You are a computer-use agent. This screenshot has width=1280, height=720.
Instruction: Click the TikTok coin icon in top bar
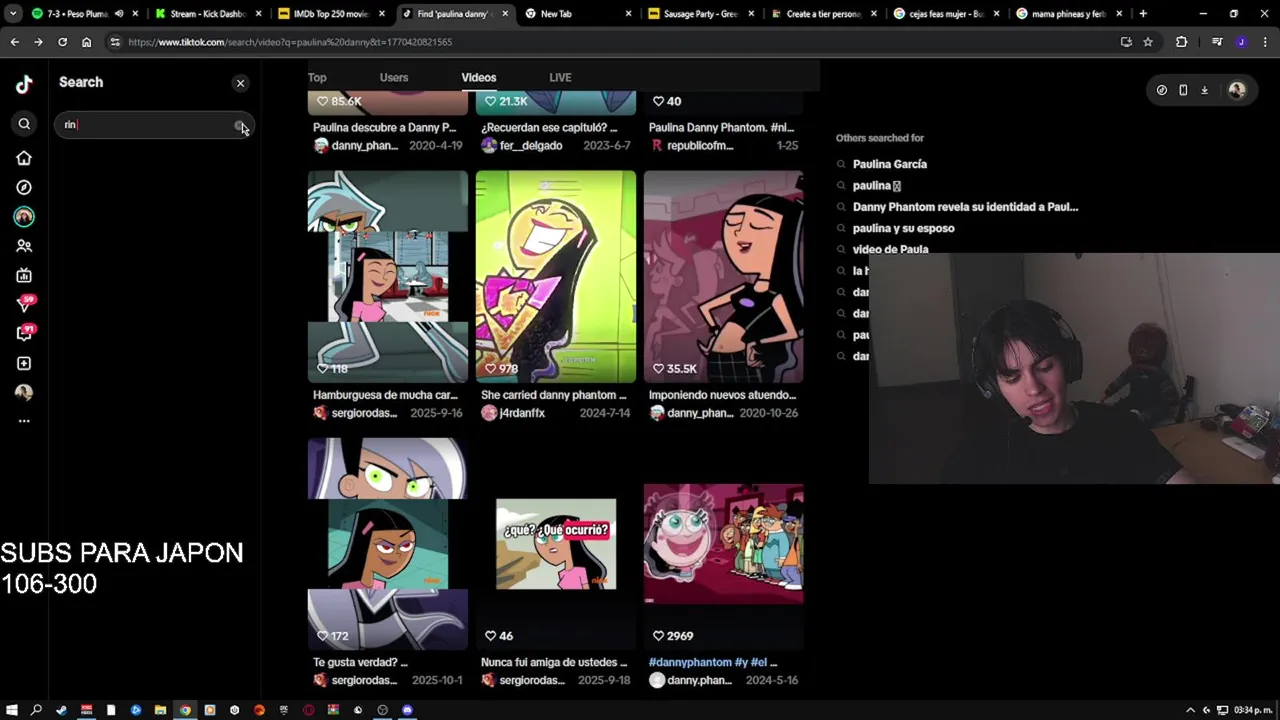click(1161, 90)
